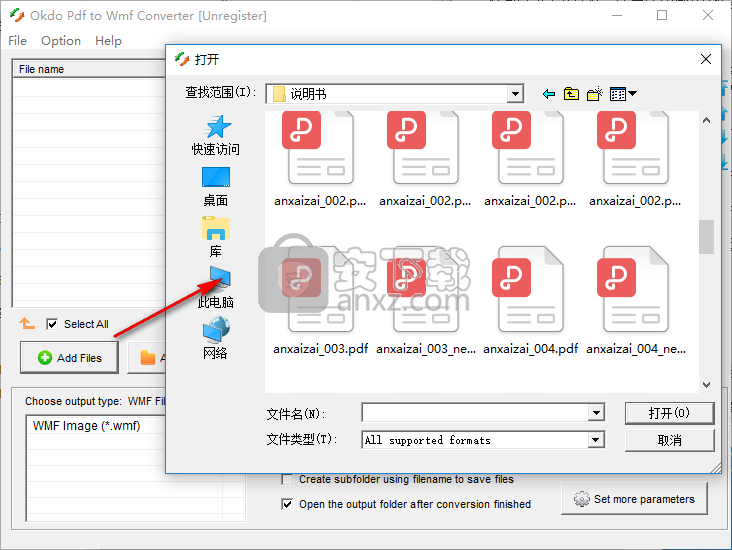Expand 文件名 filename dropdown
Viewport: 732px width, 550px height.
pos(596,413)
